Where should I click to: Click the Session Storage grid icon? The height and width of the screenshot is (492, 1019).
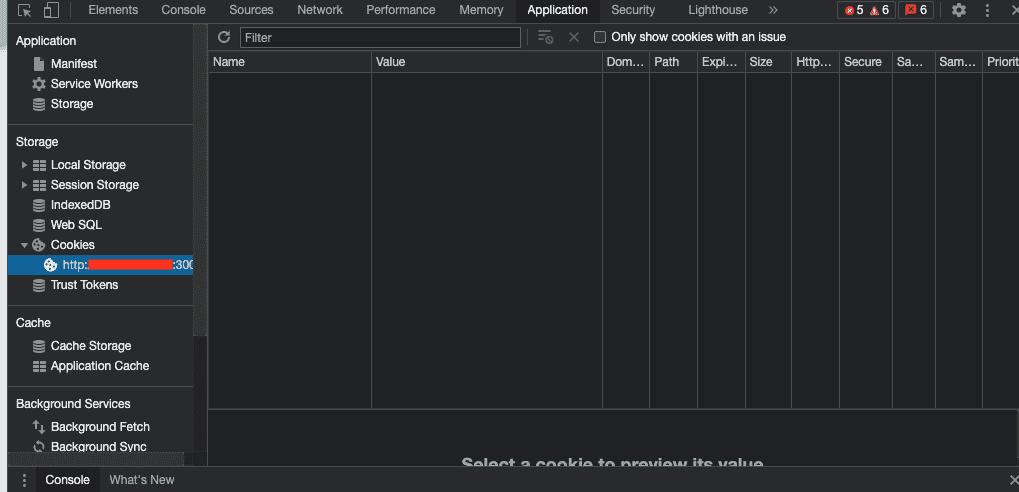click(39, 185)
